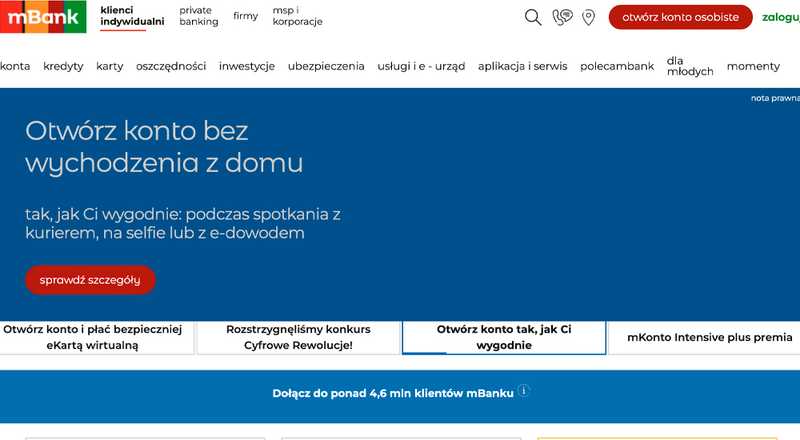Click the zaloguj link
This screenshot has height=440, width=800.
pyautogui.click(x=781, y=17)
